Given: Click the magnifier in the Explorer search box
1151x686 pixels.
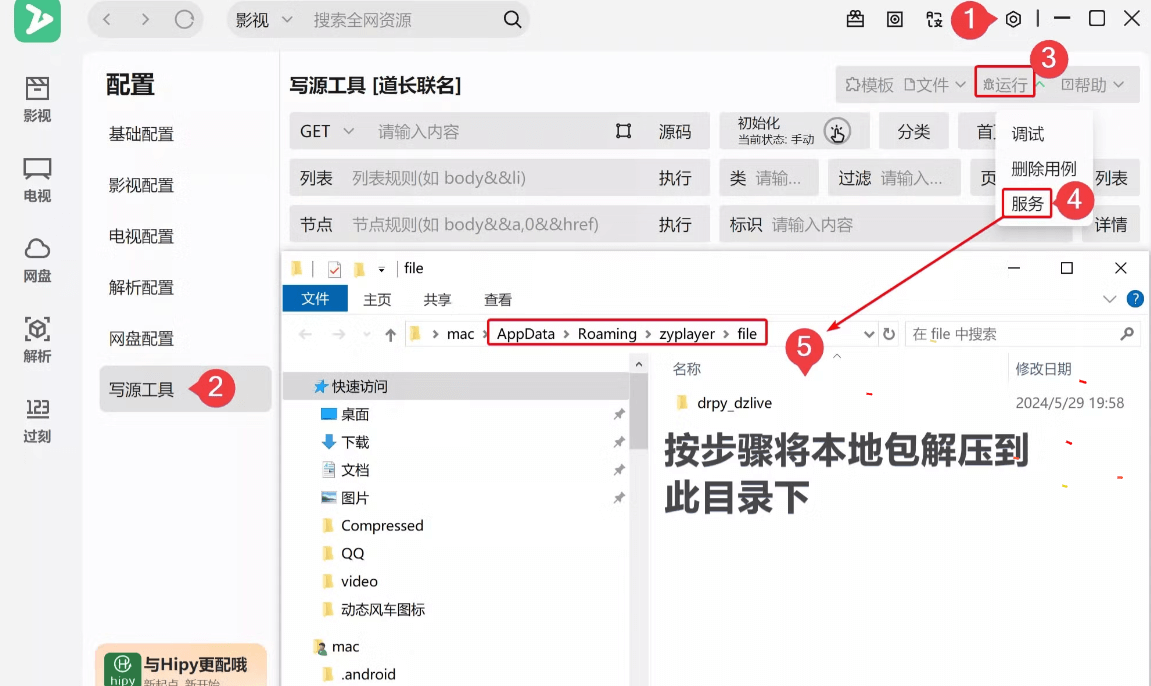Looking at the screenshot, I should point(1127,335).
